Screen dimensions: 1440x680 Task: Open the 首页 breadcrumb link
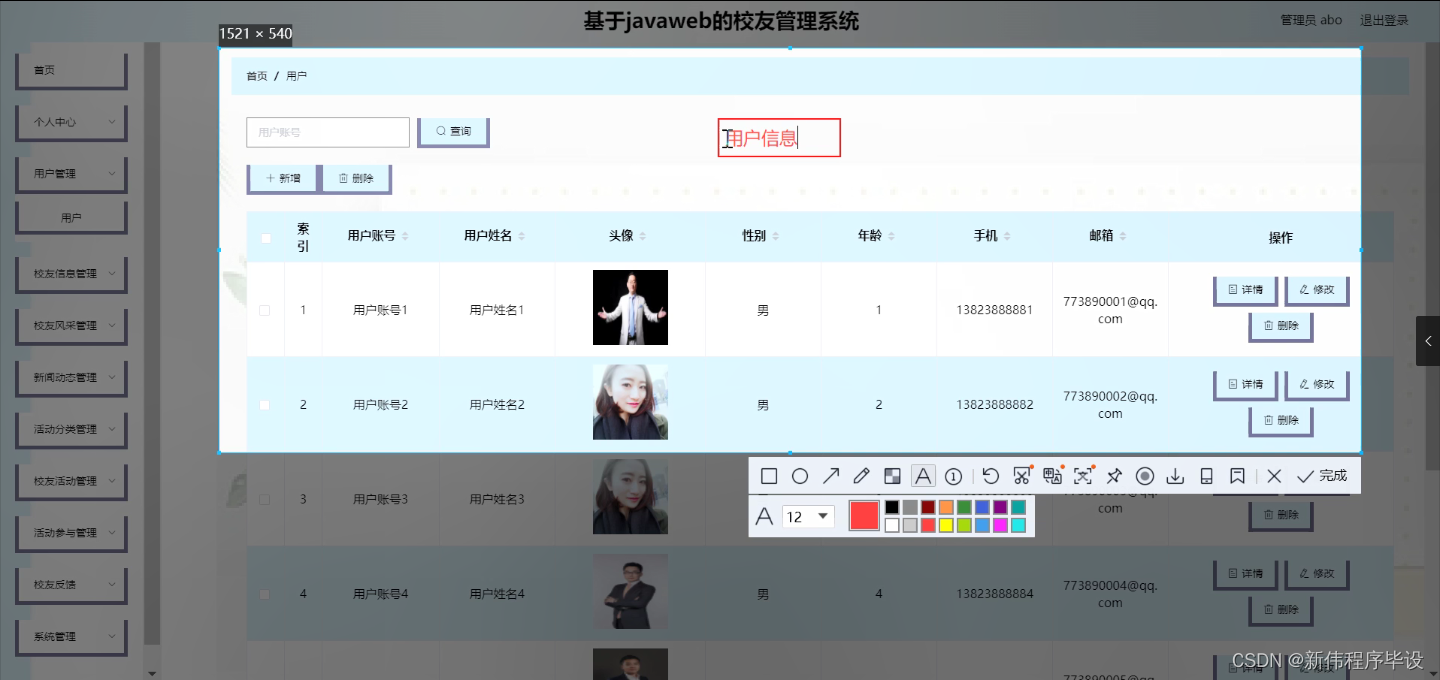(255, 75)
